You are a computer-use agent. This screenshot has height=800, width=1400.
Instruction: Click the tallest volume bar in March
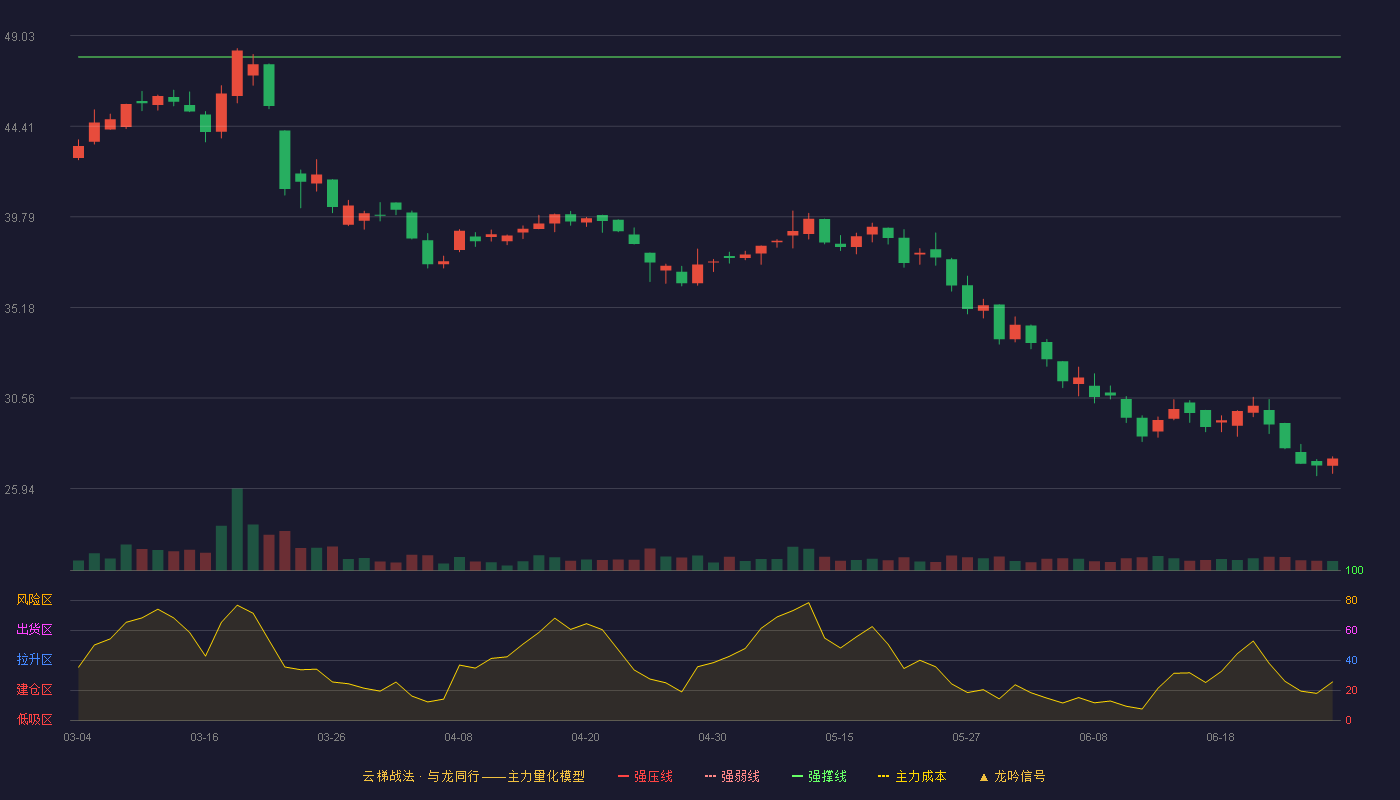point(237,529)
